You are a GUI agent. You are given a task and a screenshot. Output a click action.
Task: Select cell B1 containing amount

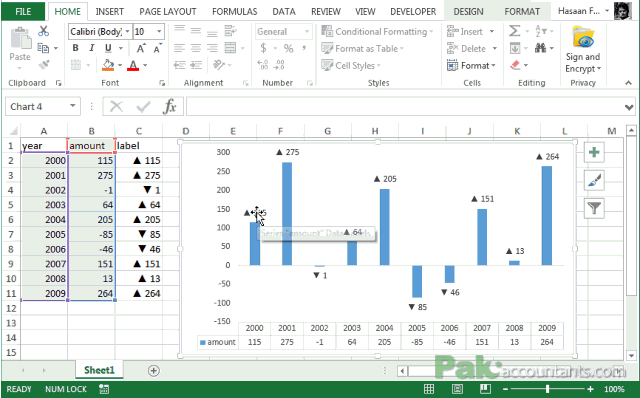pos(91,146)
